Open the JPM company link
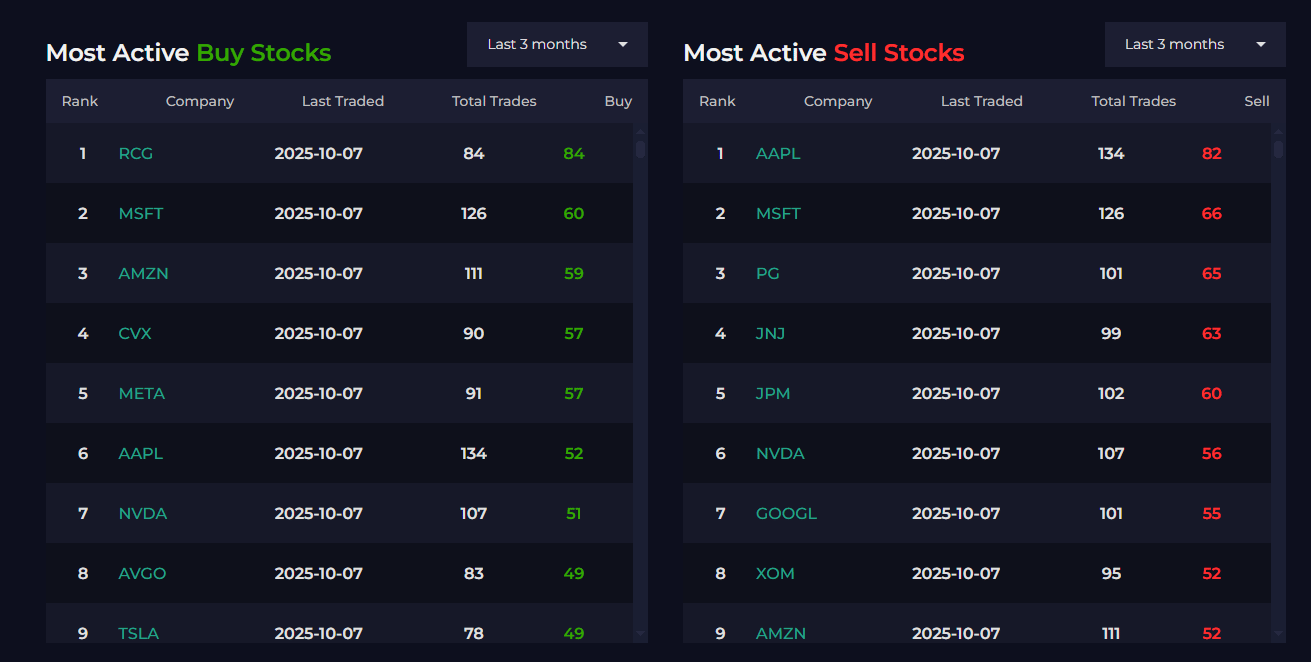Screen dimensions: 1311x662 click(773, 394)
